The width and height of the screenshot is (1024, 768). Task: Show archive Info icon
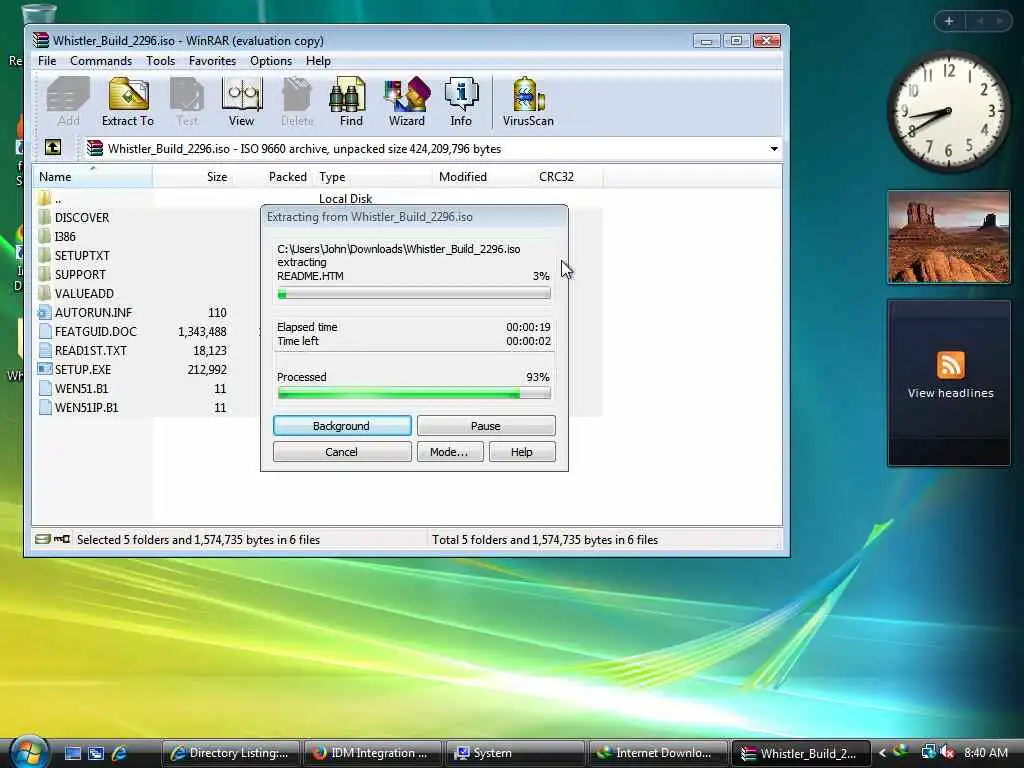[x=461, y=101]
